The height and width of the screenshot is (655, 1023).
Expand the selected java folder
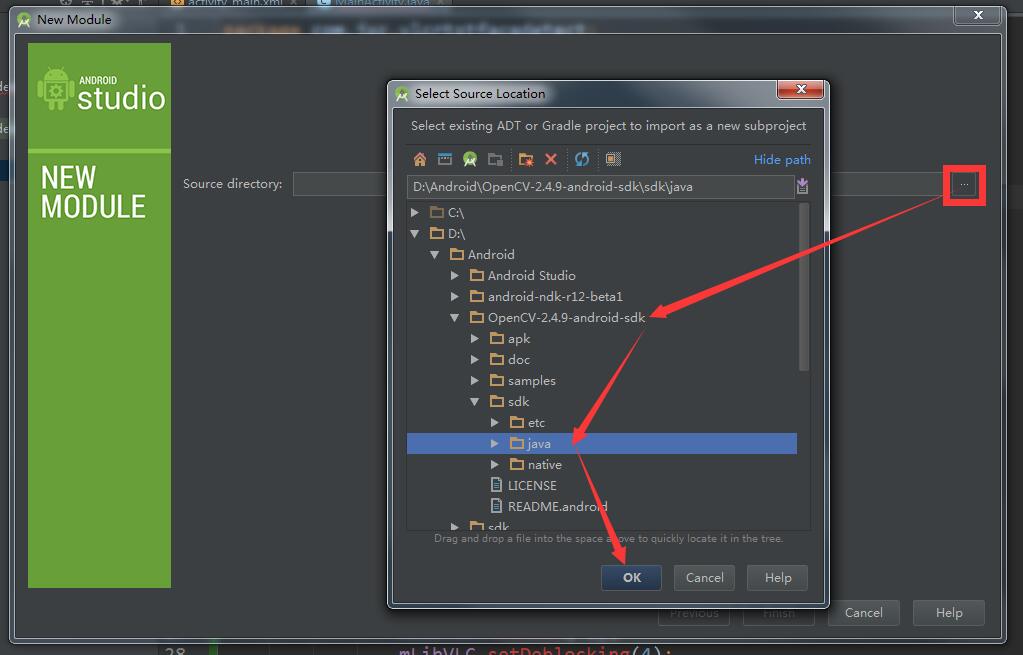coord(495,444)
